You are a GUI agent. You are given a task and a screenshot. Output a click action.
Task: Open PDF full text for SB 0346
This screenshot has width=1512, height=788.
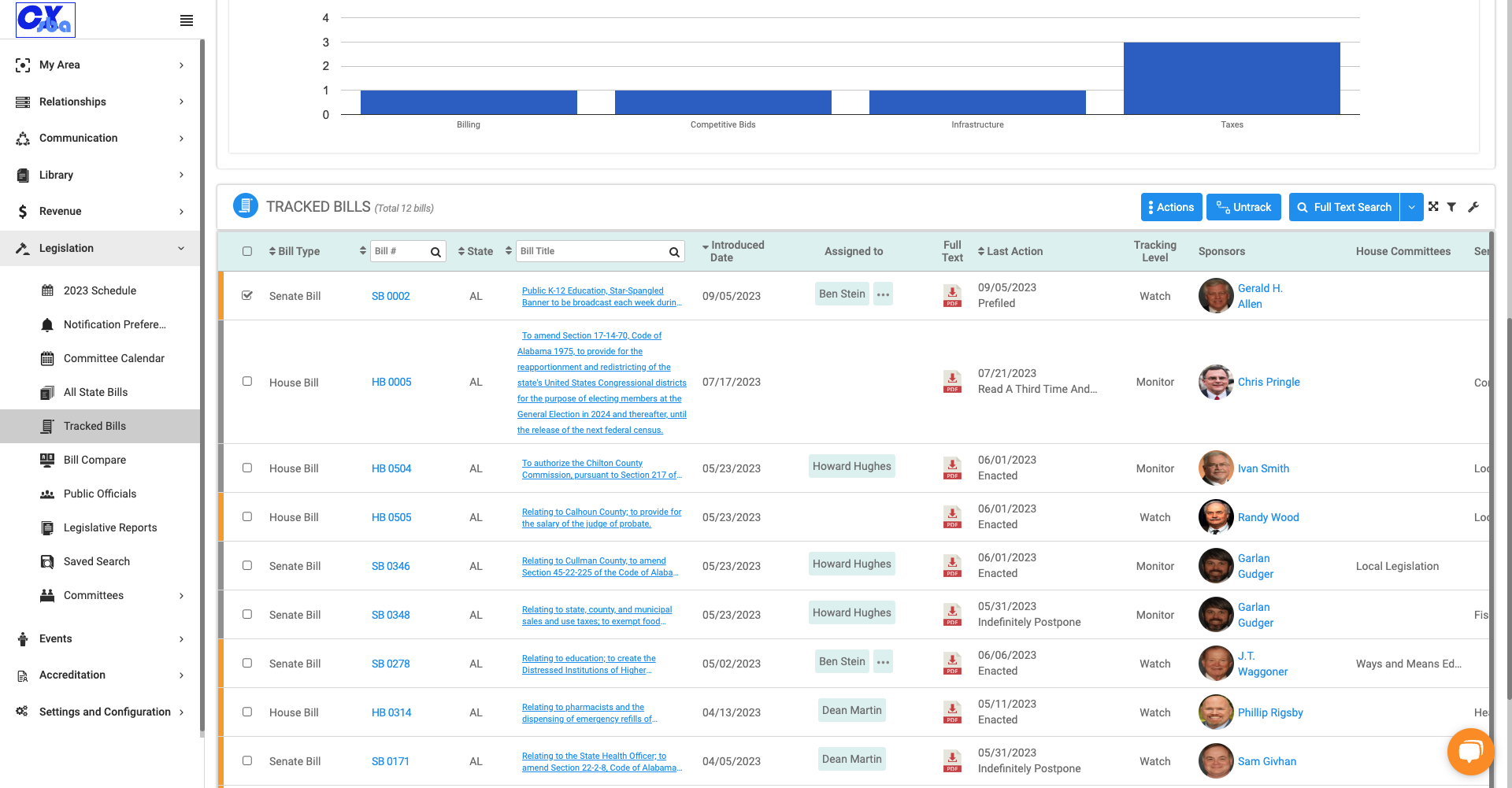952,566
